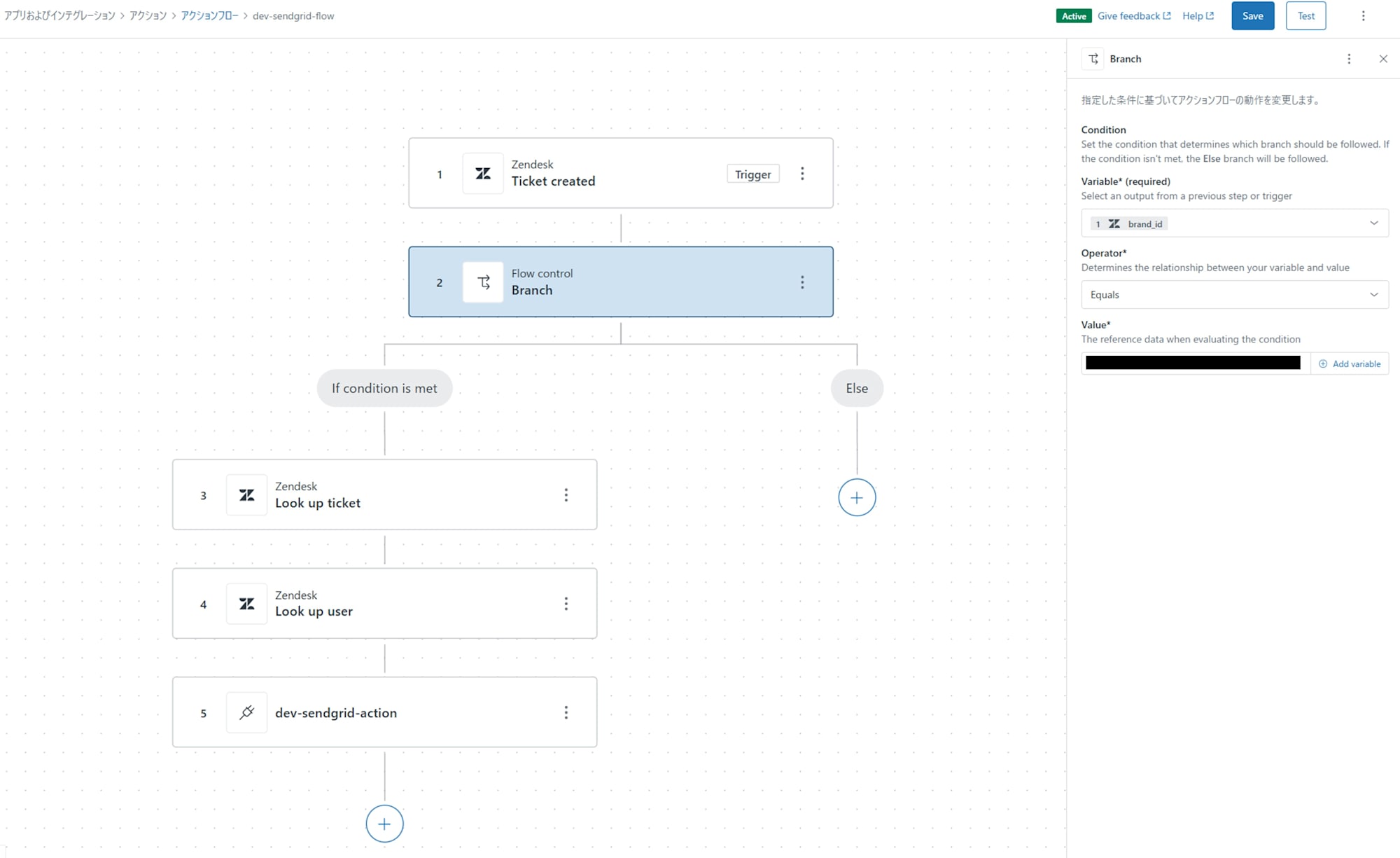Select the Flow control Branch step
1400x858 pixels.
tap(621, 282)
